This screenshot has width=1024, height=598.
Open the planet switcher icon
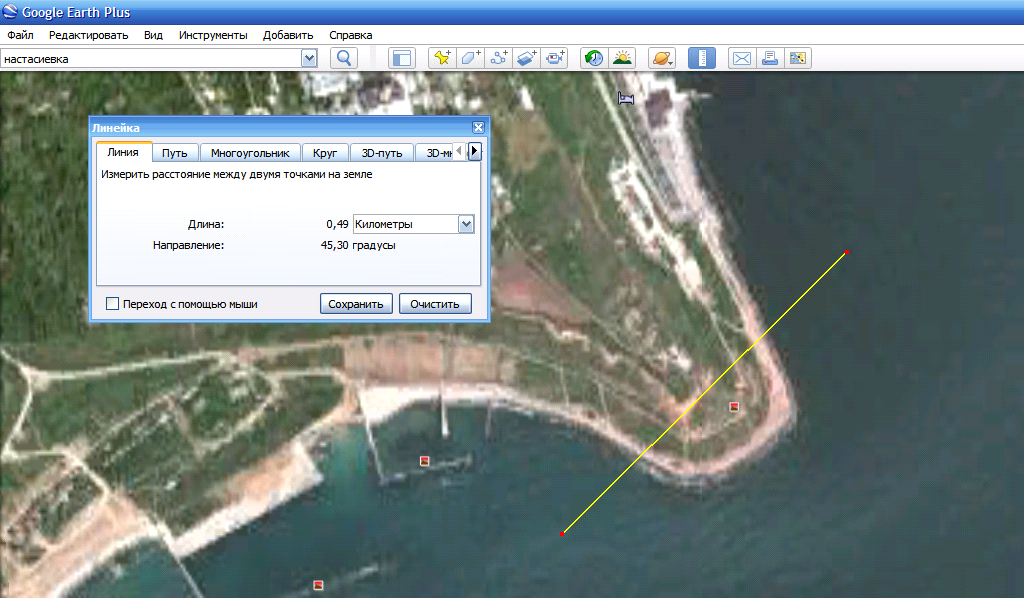pyautogui.click(x=662, y=58)
